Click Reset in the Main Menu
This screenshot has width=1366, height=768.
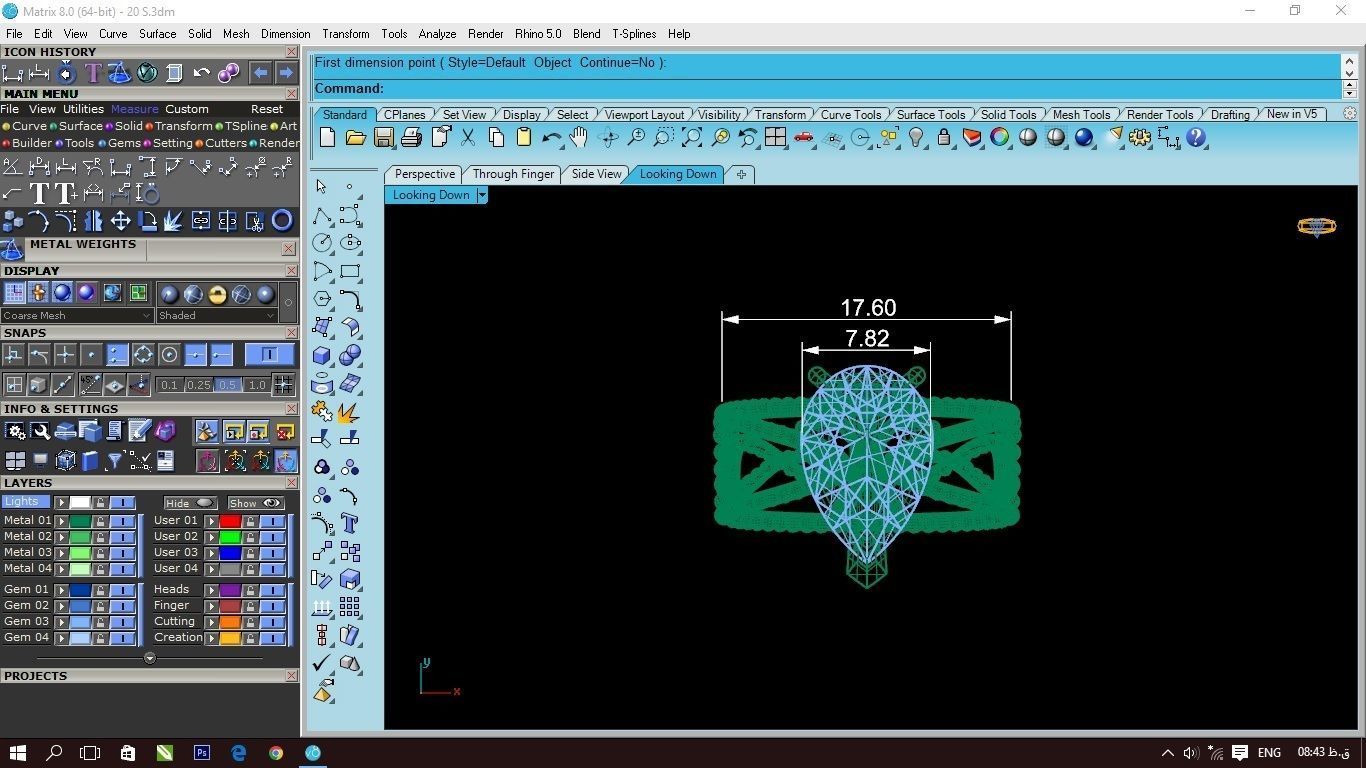tap(267, 109)
